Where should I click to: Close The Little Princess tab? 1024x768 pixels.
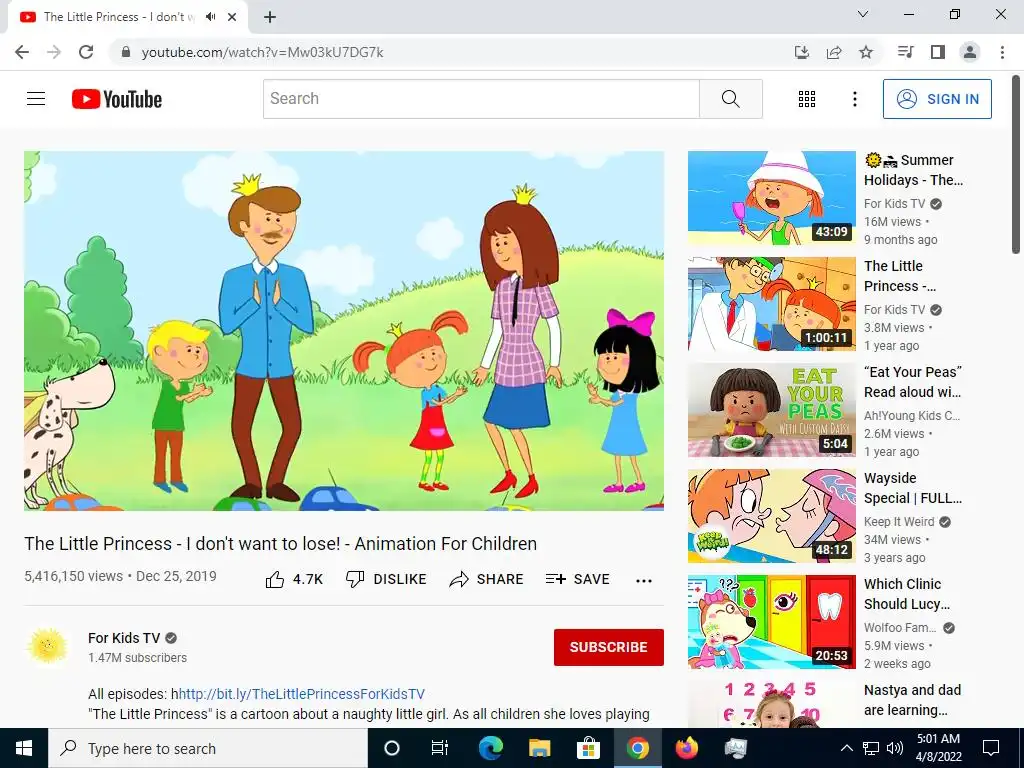point(232,17)
